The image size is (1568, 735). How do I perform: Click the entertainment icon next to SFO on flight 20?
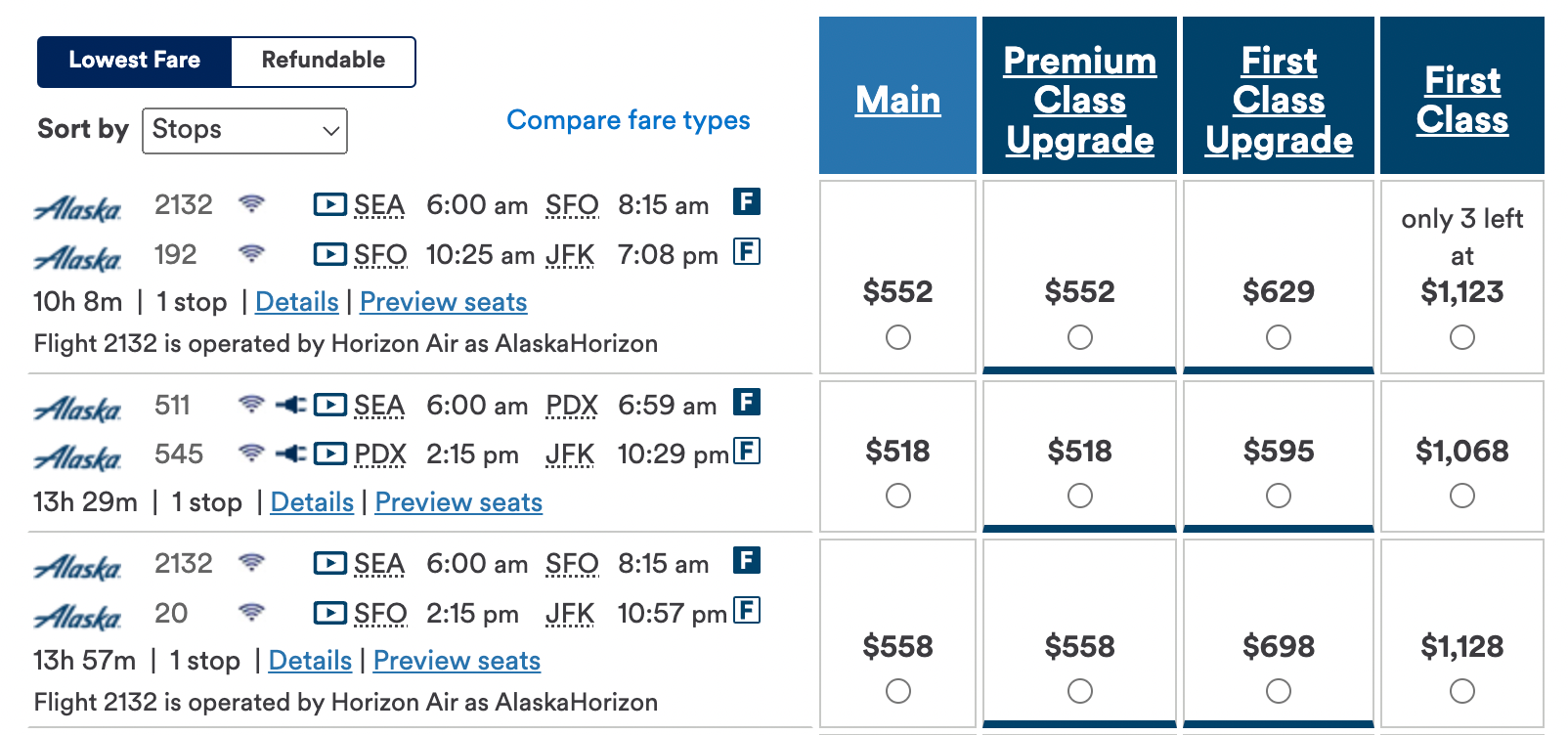click(330, 614)
